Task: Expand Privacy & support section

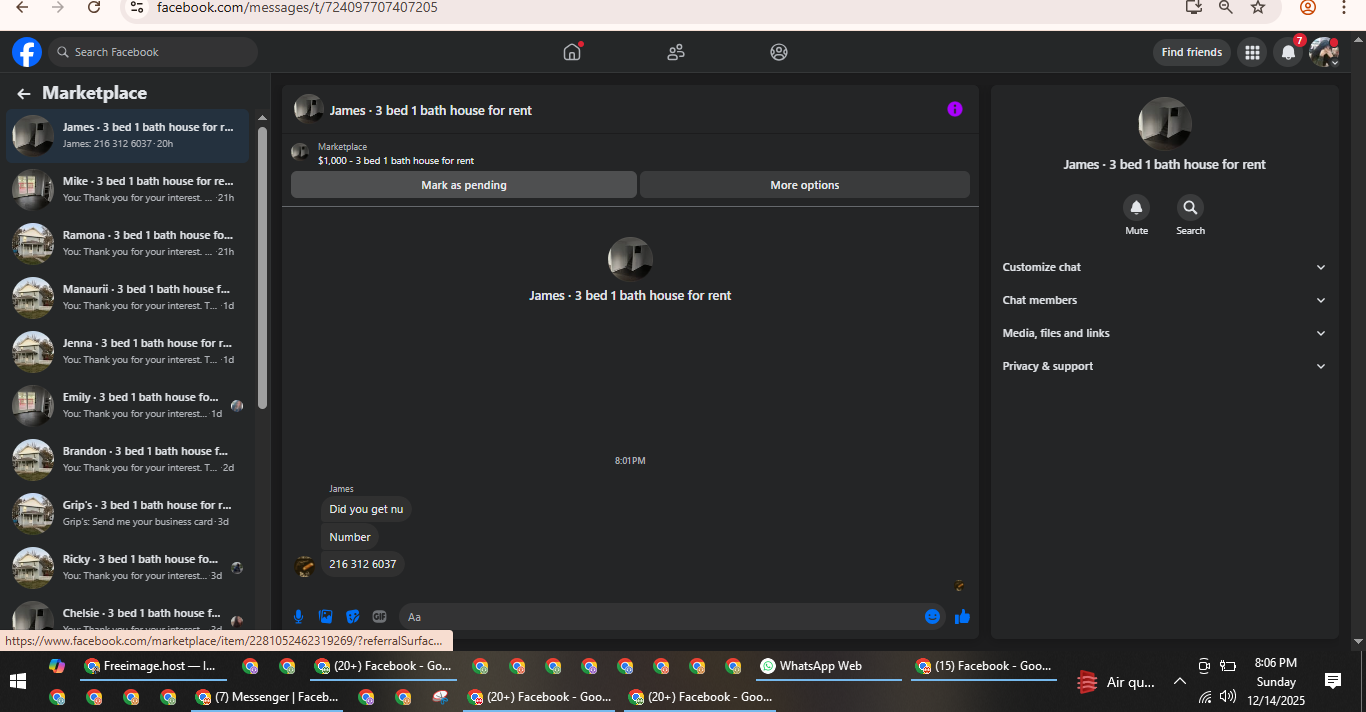Action: click(x=1164, y=366)
